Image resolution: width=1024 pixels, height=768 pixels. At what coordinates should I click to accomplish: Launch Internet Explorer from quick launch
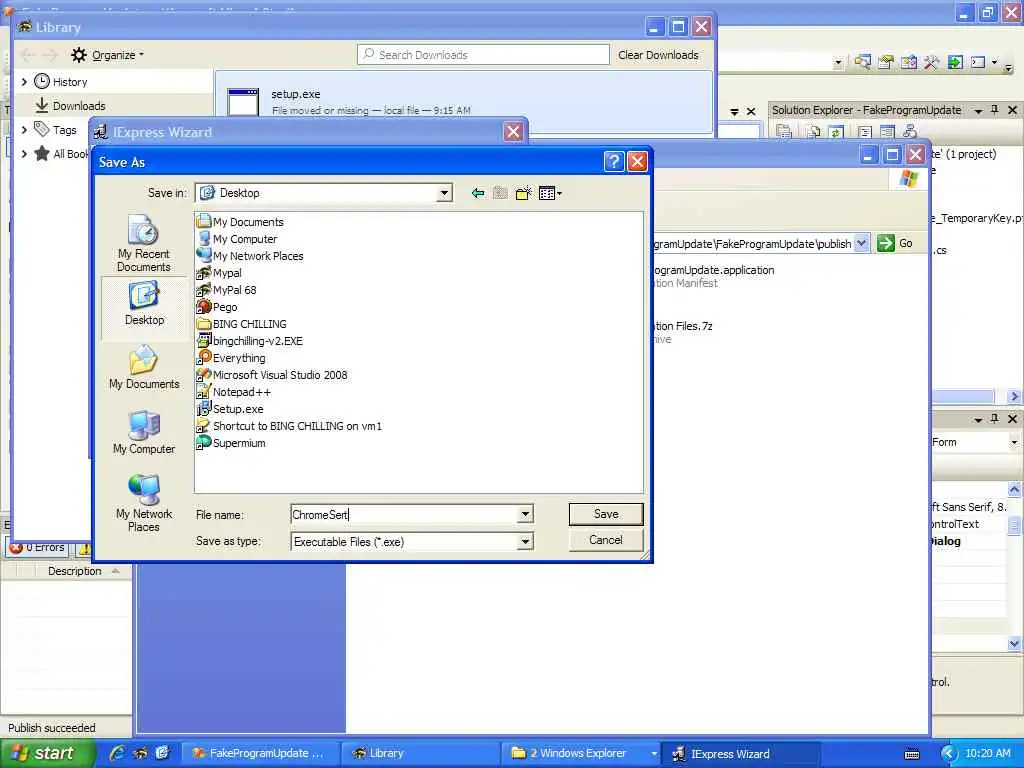point(118,753)
